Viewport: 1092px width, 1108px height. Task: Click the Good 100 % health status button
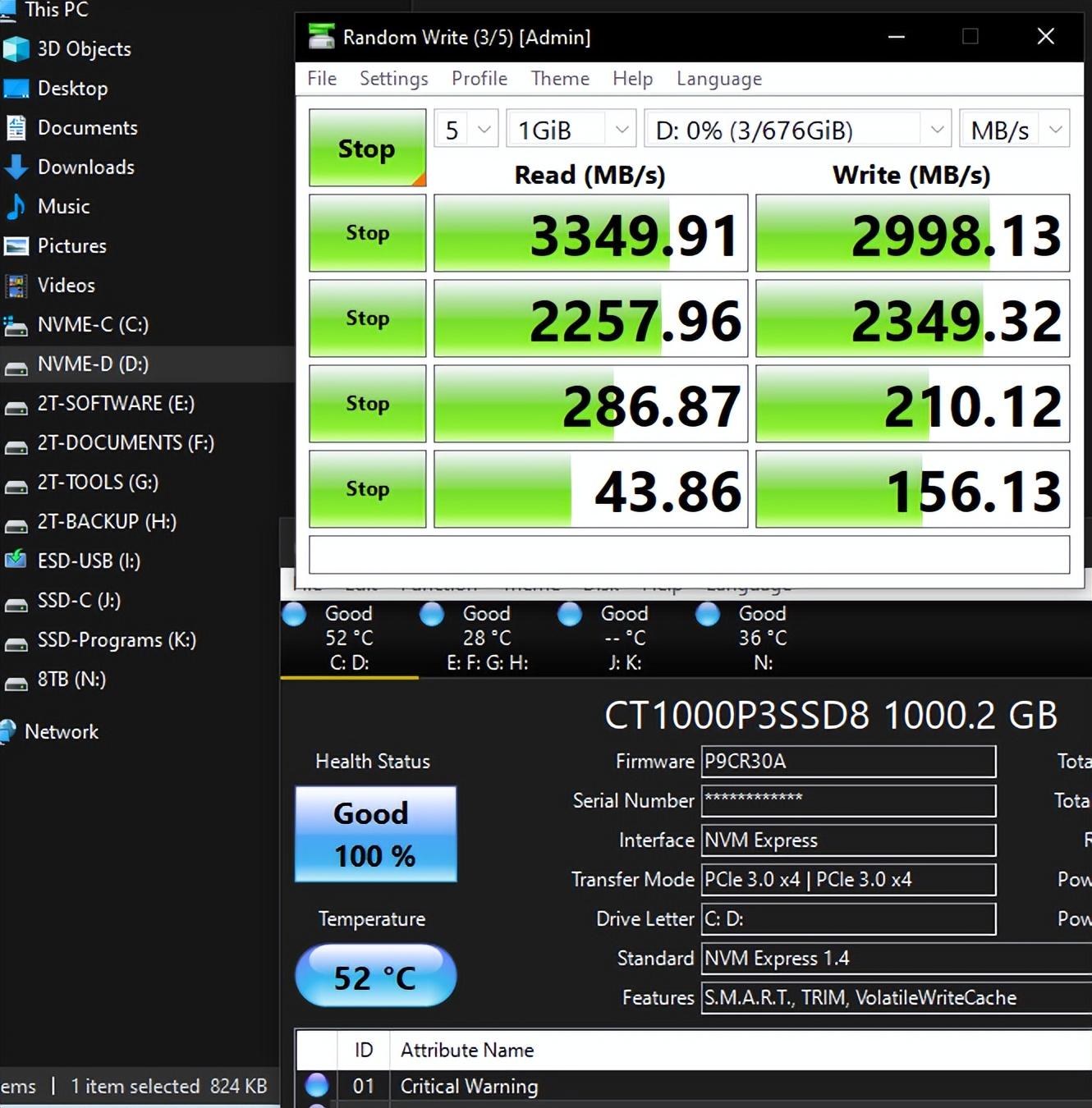click(x=375, y=834)
